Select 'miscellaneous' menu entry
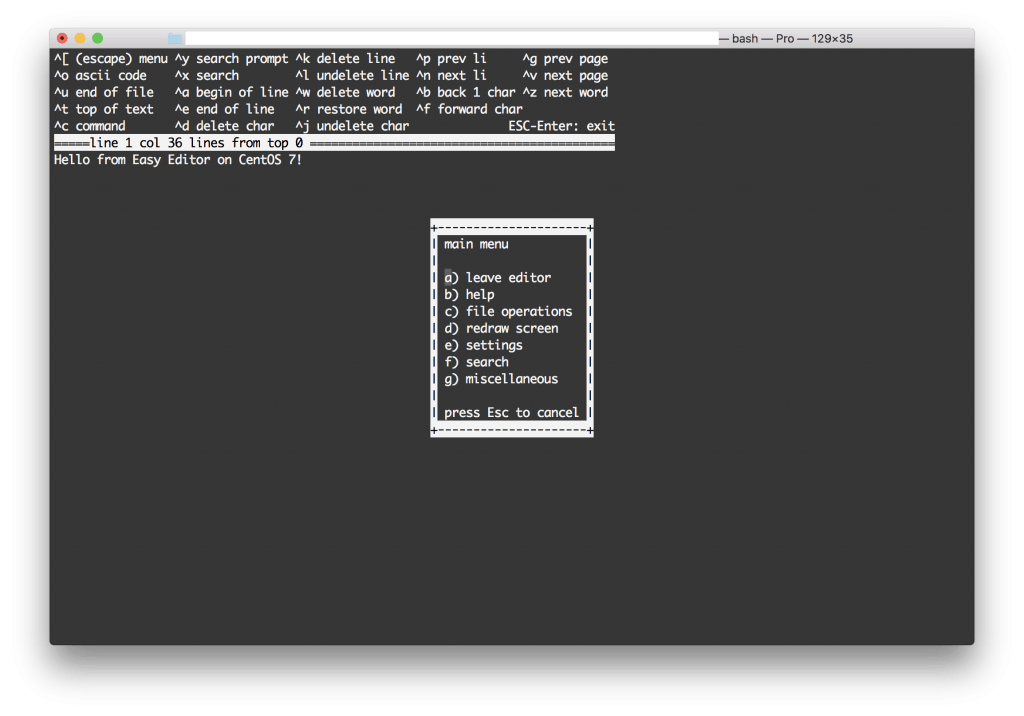Screen dimensions: 1024x716 point(511,380)
